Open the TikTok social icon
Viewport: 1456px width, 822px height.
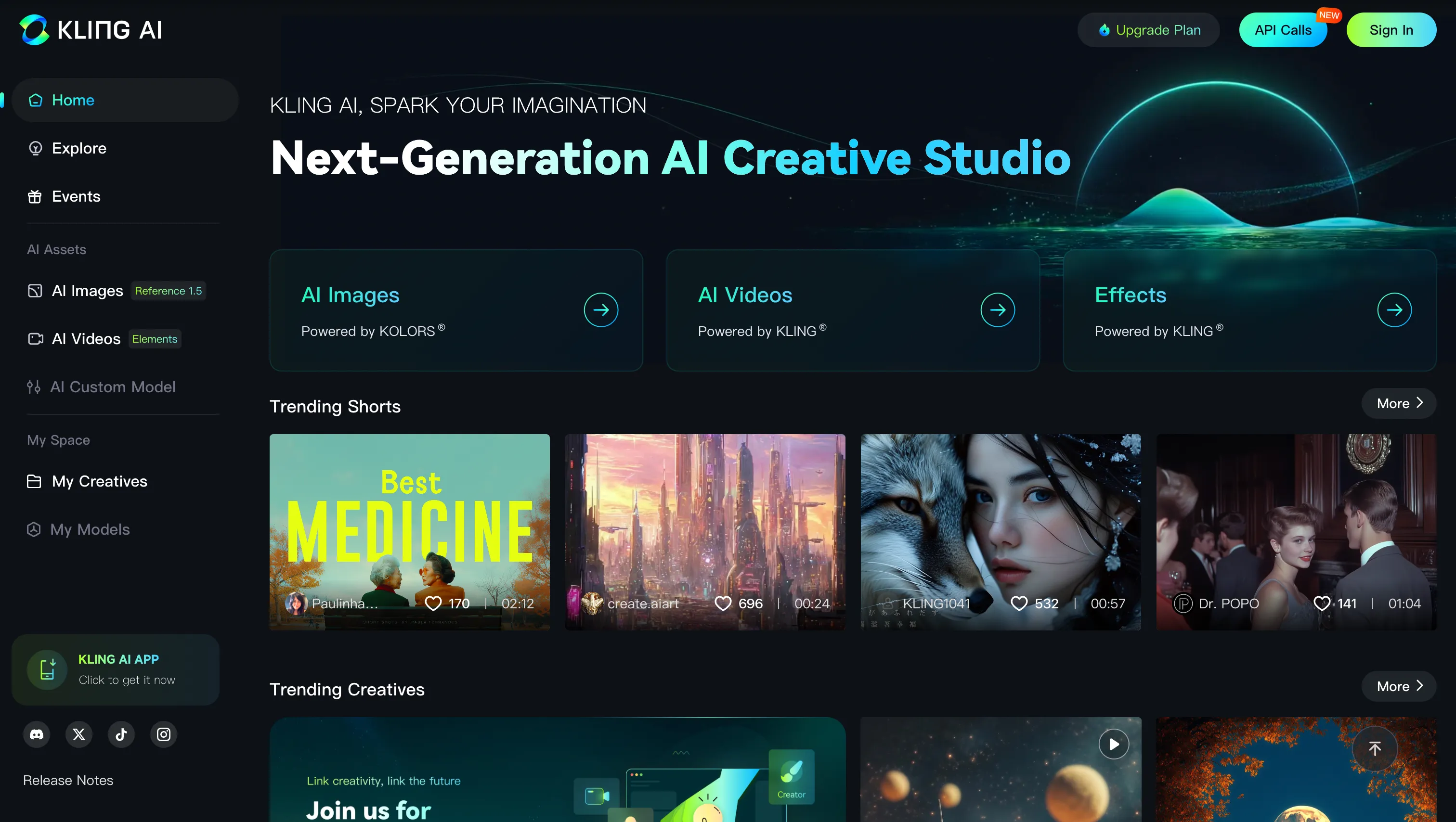coord(121,734)
